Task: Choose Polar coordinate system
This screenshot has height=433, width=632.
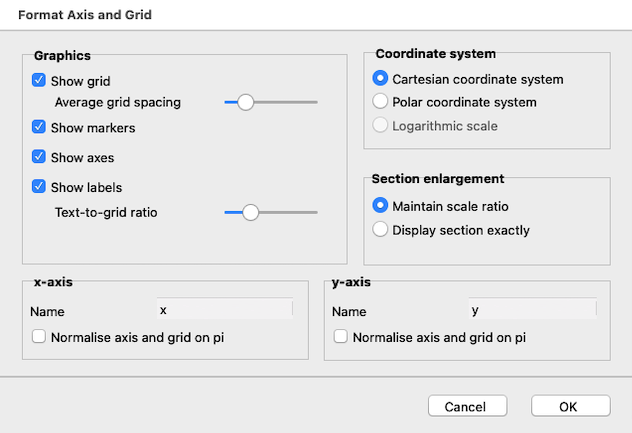Action: 380,102
